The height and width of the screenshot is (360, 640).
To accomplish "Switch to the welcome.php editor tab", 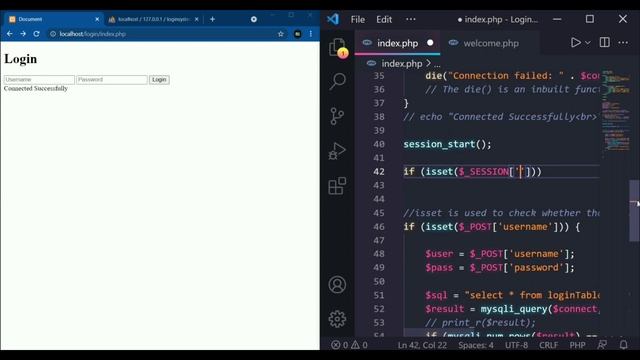I will (x=491, y=43).
